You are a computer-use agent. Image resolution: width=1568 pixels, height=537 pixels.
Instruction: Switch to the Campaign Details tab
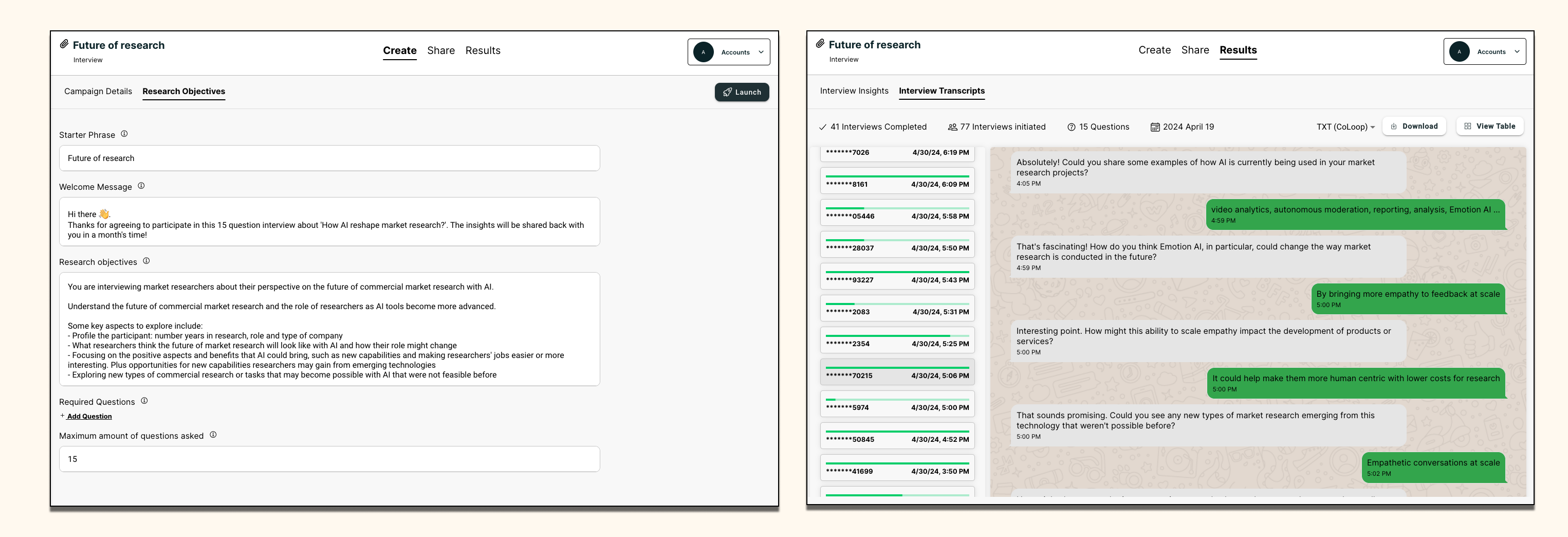pos(98,92)
